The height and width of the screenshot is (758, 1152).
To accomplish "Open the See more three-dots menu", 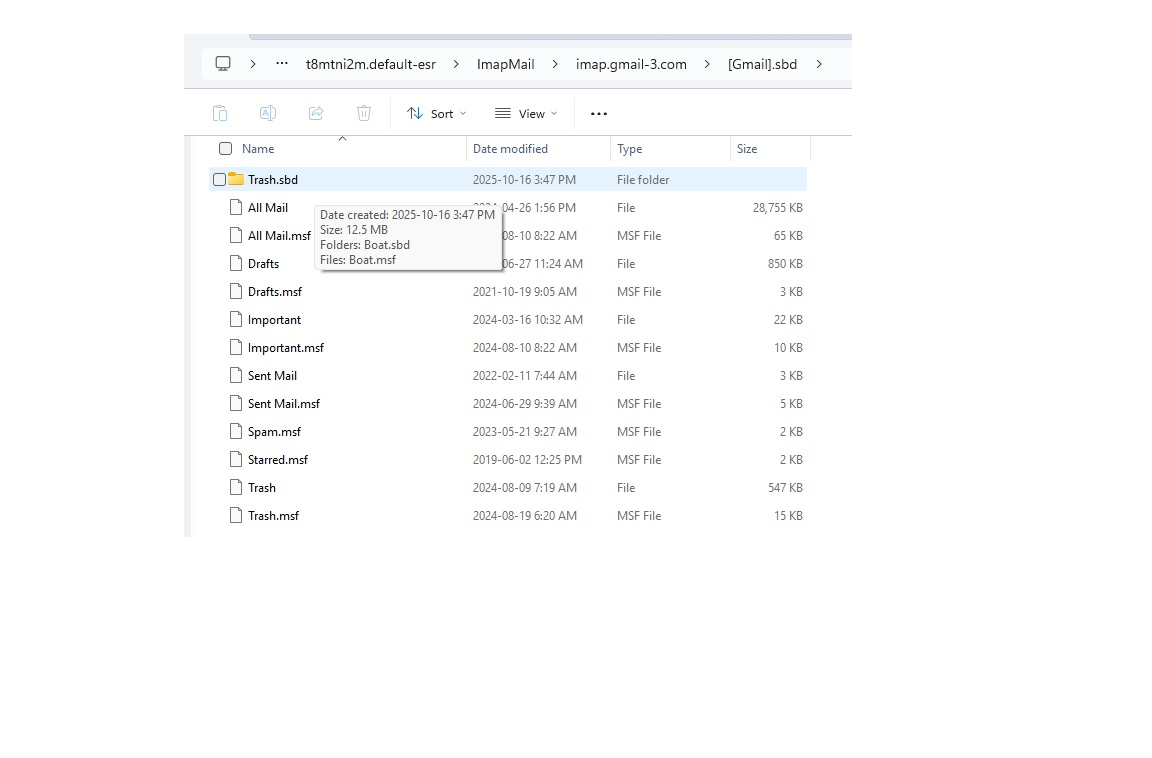I will 599,114.
